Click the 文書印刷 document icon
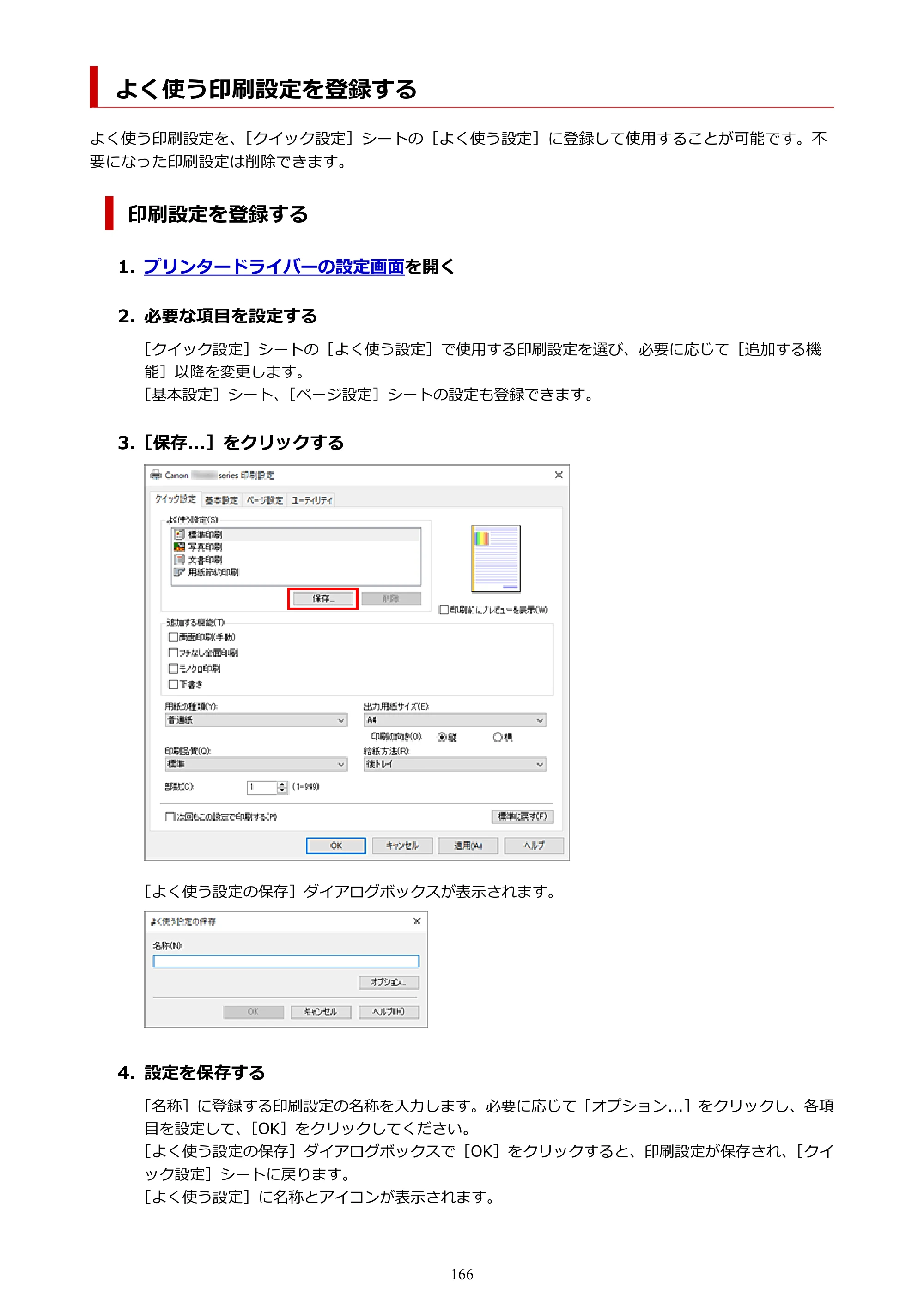The height and width of the screenshot is (1307, 924). pos(179,559)
